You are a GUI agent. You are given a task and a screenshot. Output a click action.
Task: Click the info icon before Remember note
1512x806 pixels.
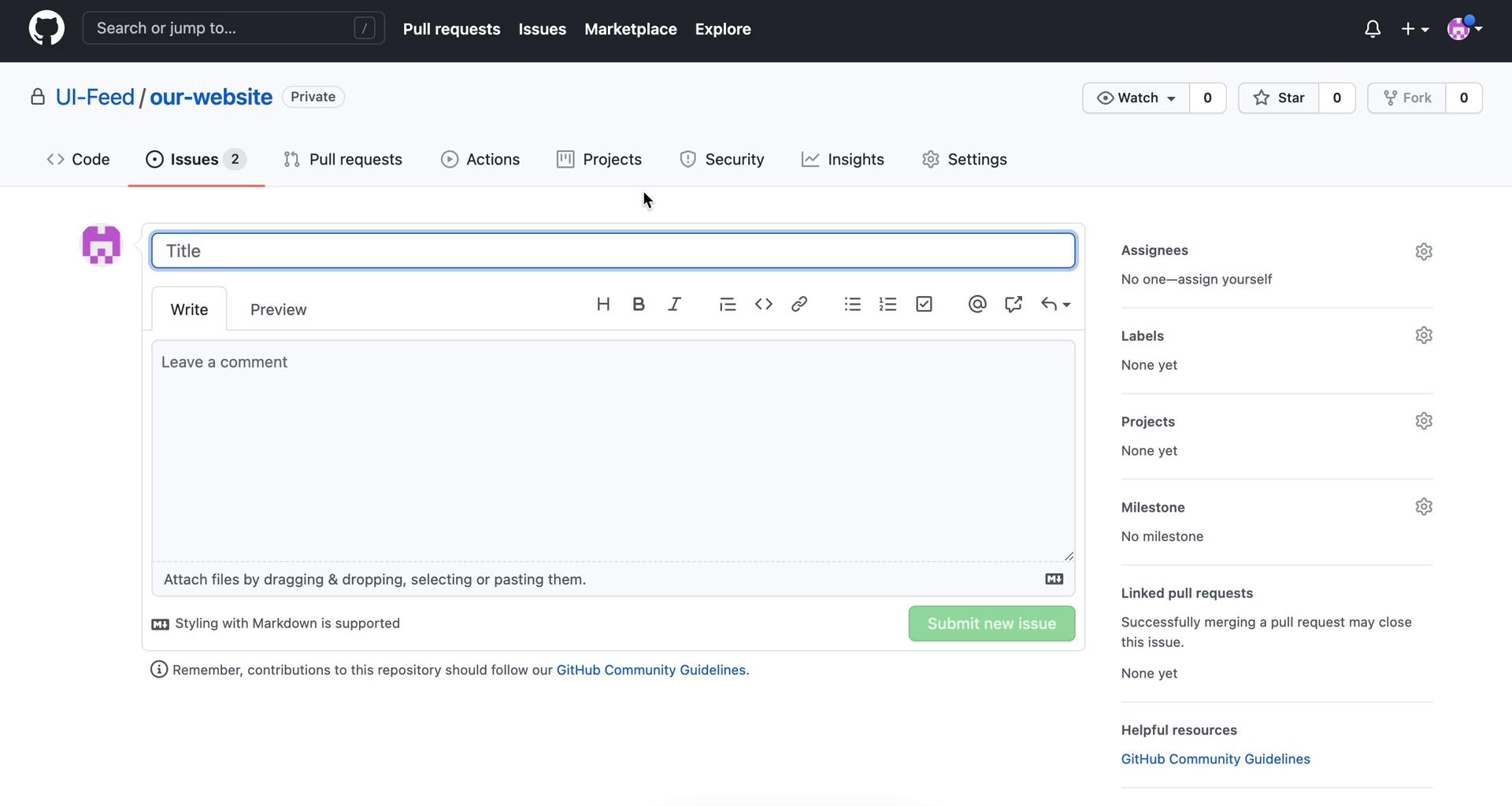159,670
